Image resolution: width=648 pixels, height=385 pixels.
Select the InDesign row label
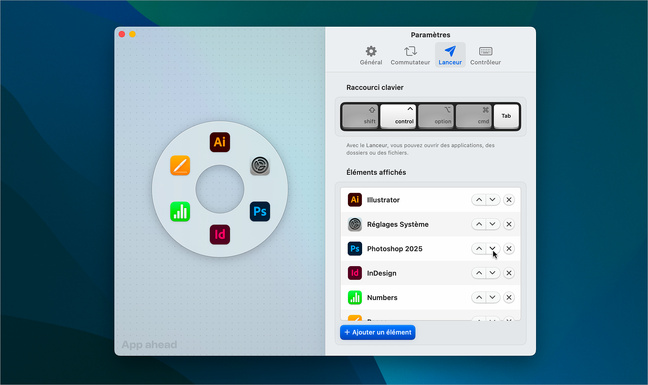tap(381, 273)
